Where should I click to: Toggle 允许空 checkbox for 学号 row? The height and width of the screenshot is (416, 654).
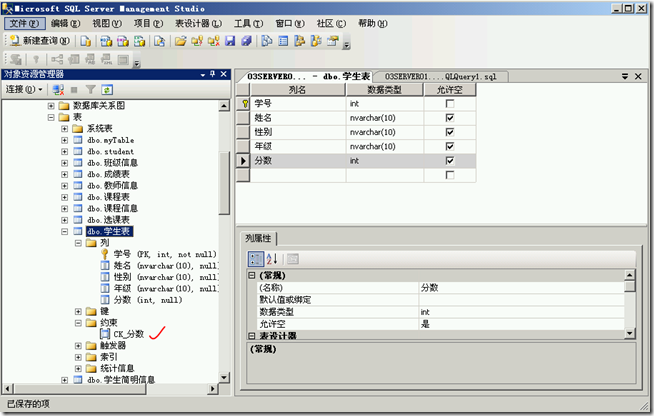pos(450,103)
